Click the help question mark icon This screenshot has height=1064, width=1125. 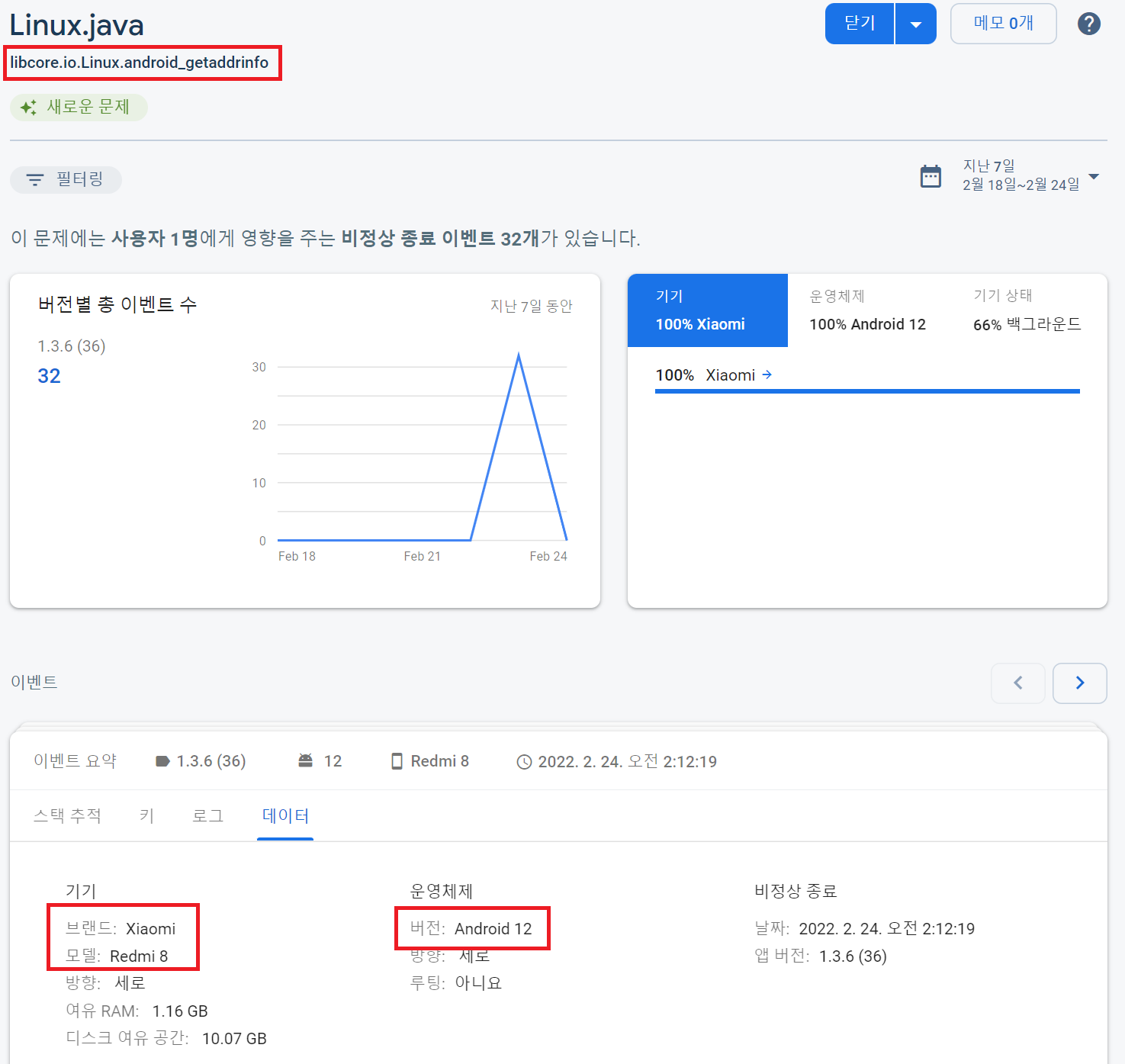click(x=1088, y=24)
